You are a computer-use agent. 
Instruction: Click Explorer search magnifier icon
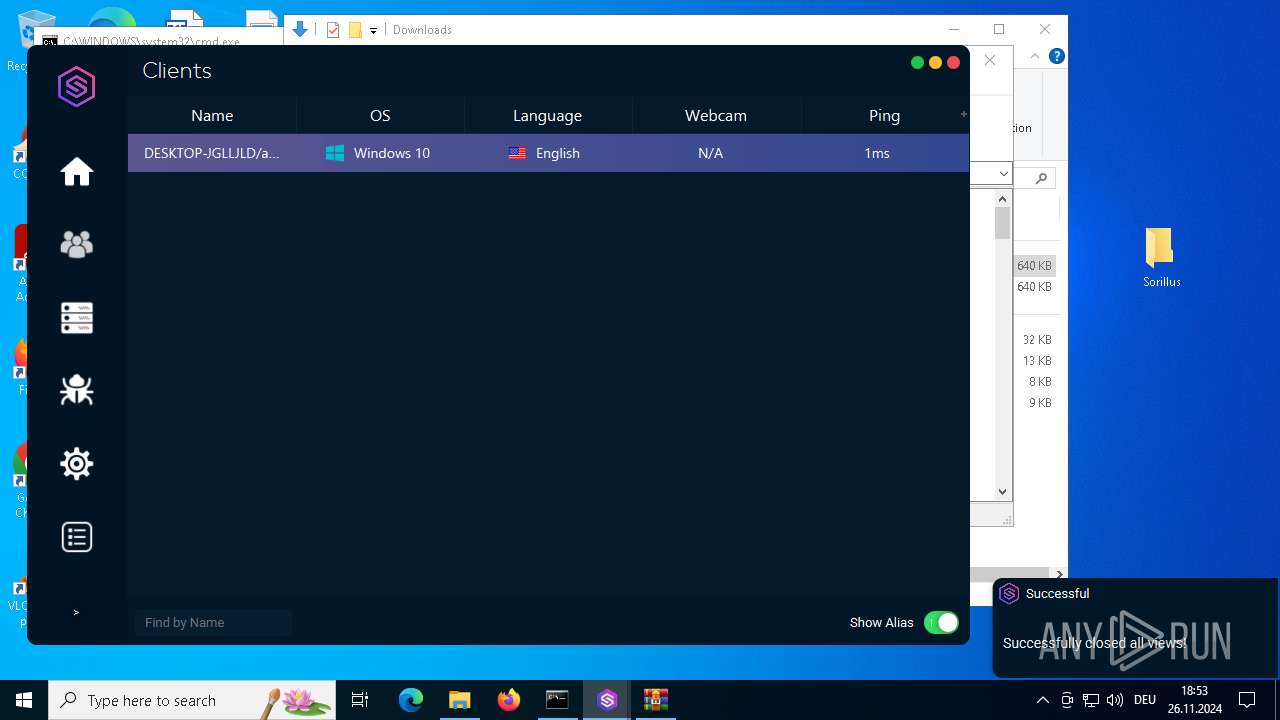[1041, 178]
